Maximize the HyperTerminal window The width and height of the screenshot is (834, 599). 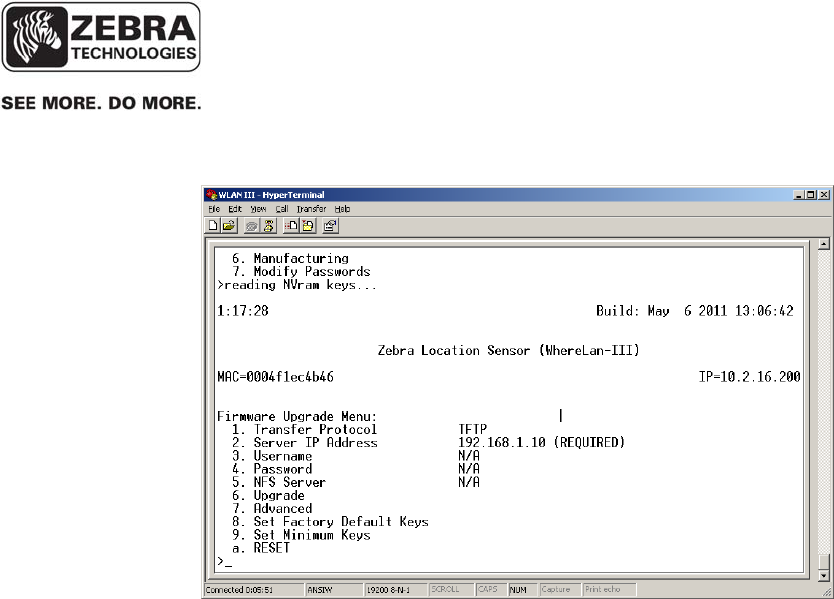[810, 195]
